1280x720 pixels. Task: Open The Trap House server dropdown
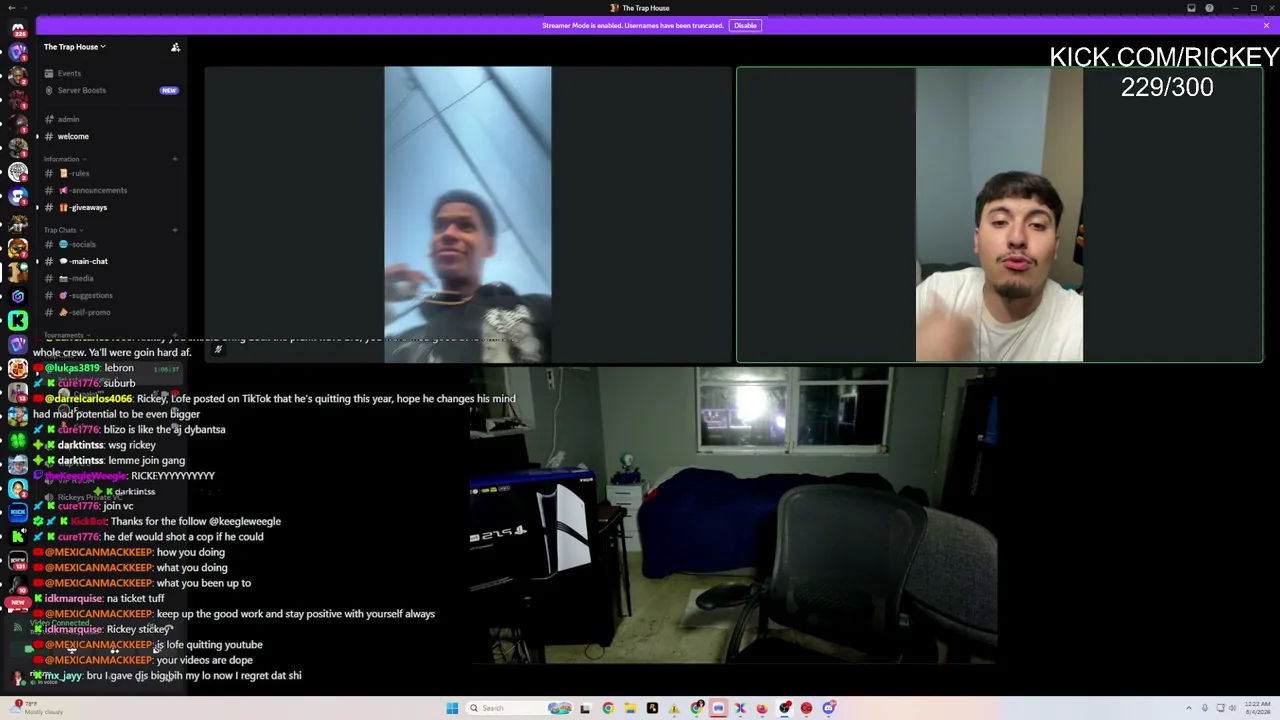[74, 47]
